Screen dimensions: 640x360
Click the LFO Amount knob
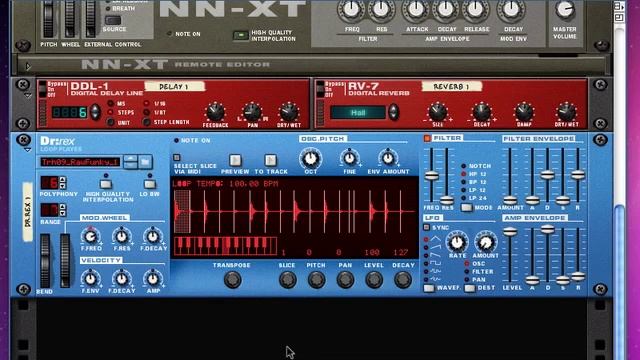485,242
